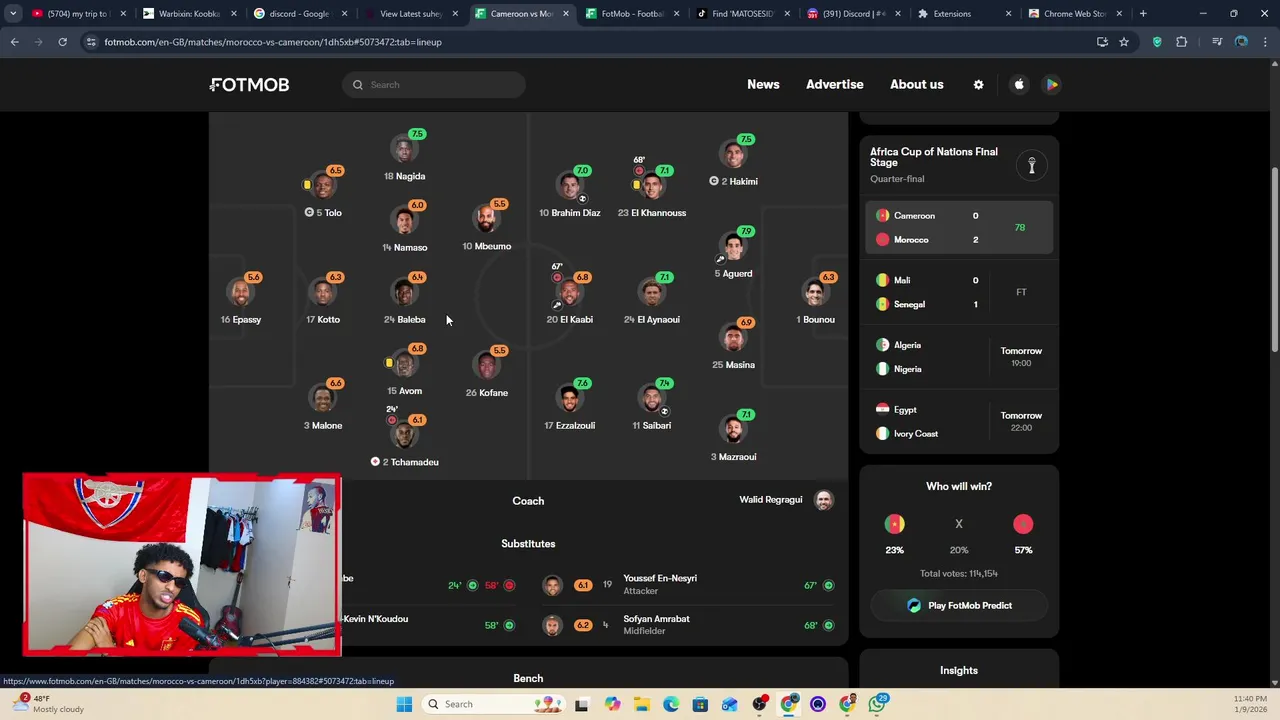Open the Advertise menu item
1280x720 pixels.
coord(835,84)
